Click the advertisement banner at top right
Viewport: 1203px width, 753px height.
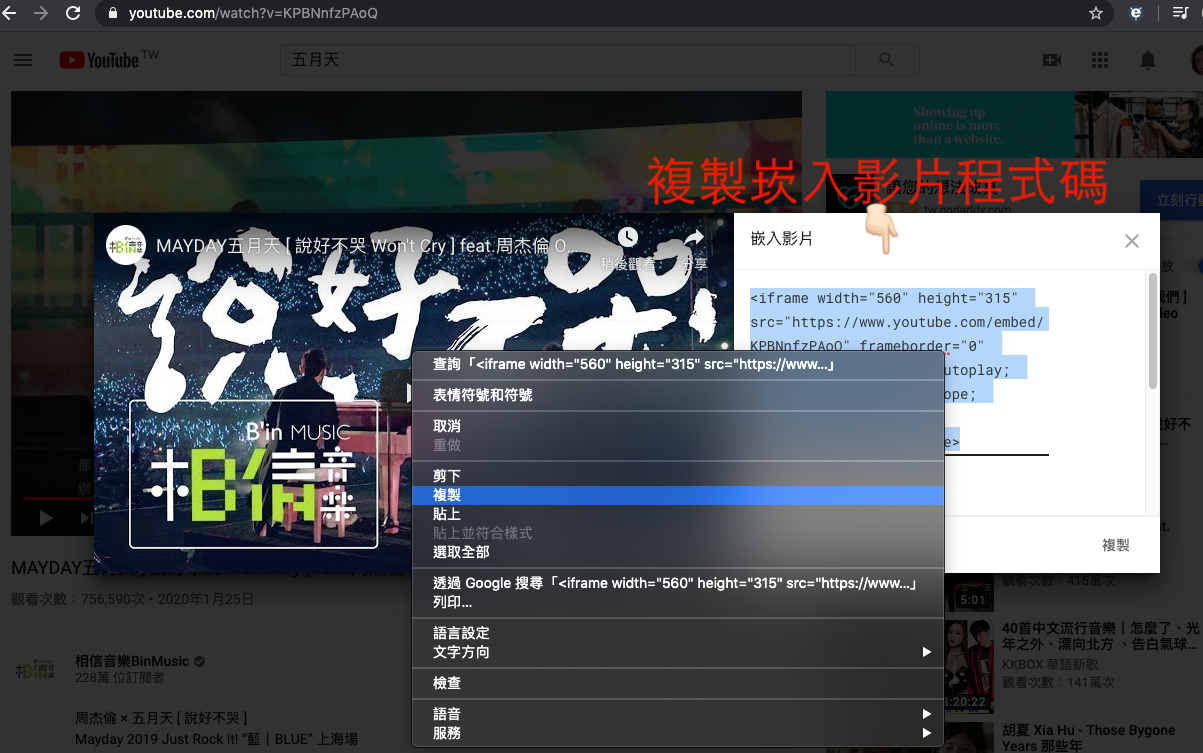pos(1014,124)
